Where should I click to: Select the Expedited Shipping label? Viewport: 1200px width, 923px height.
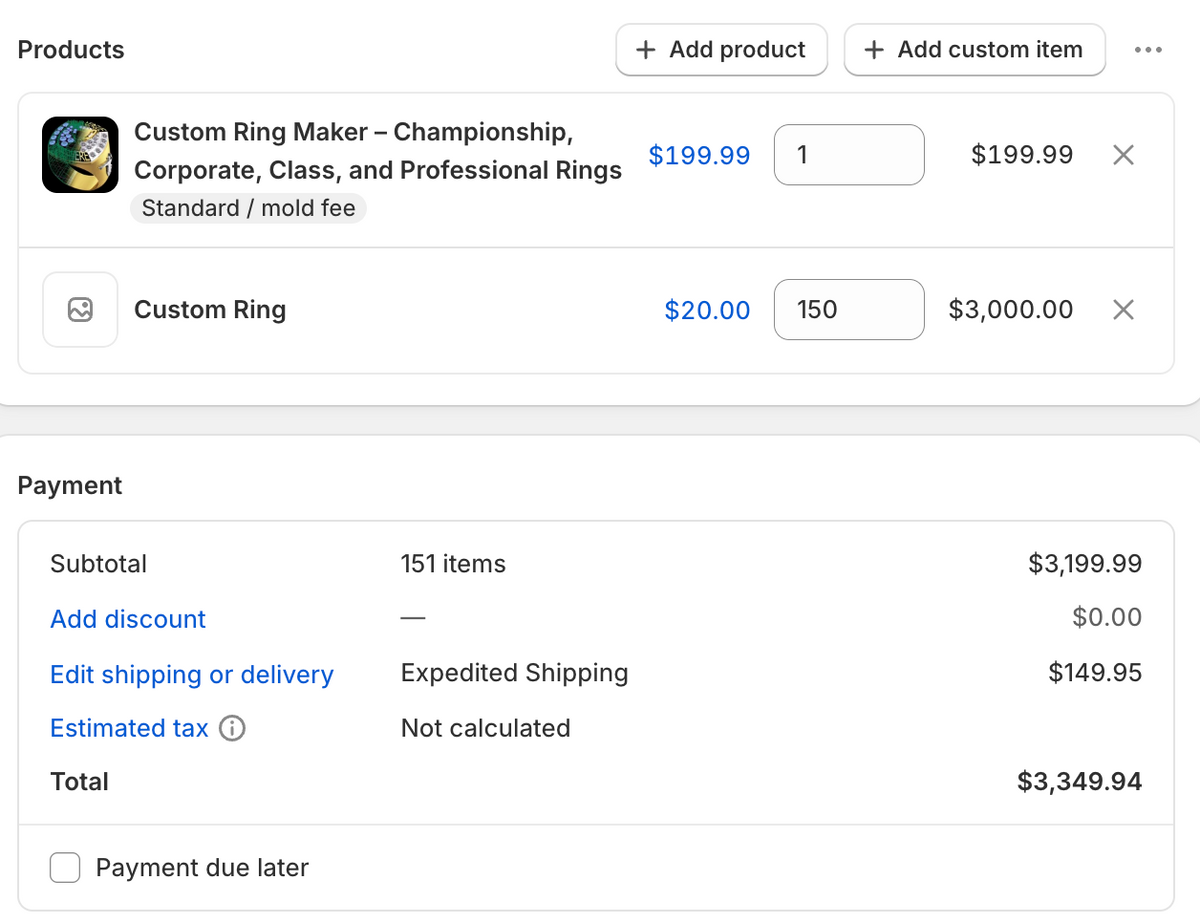pyautogui.click(x=514, y=673)
